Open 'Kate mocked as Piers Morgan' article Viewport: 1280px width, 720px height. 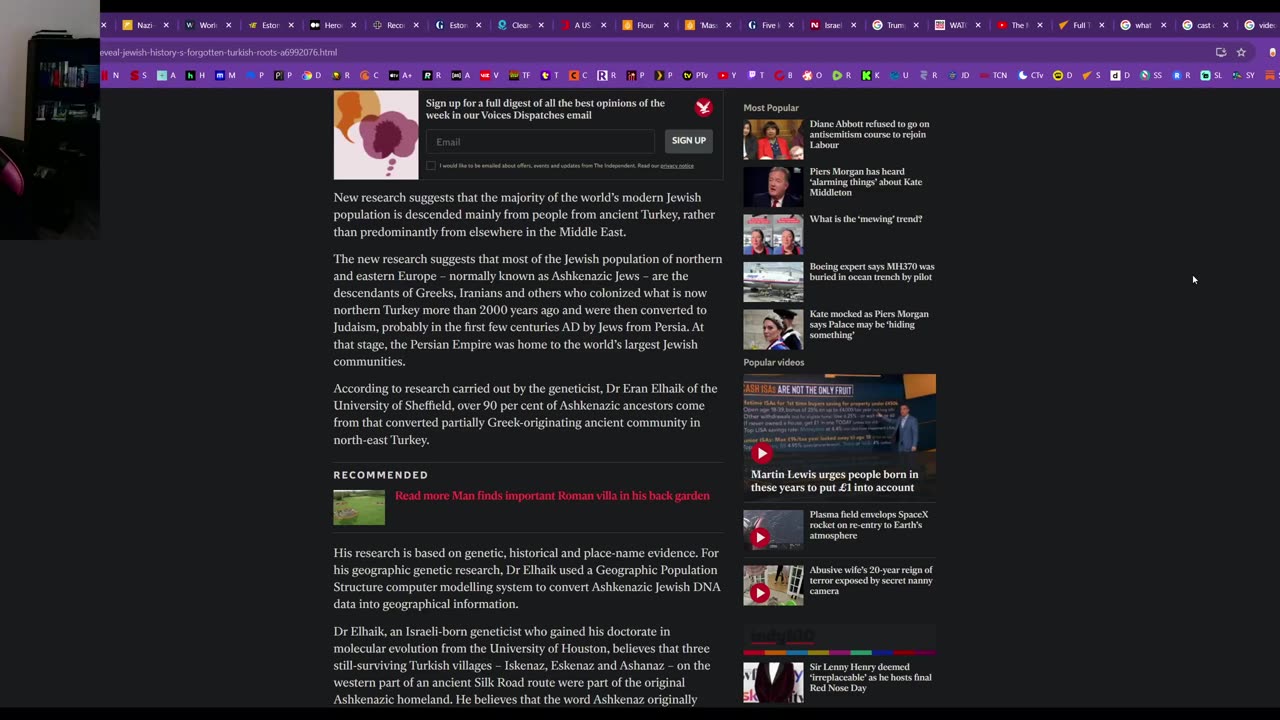(x=869, y=324)
